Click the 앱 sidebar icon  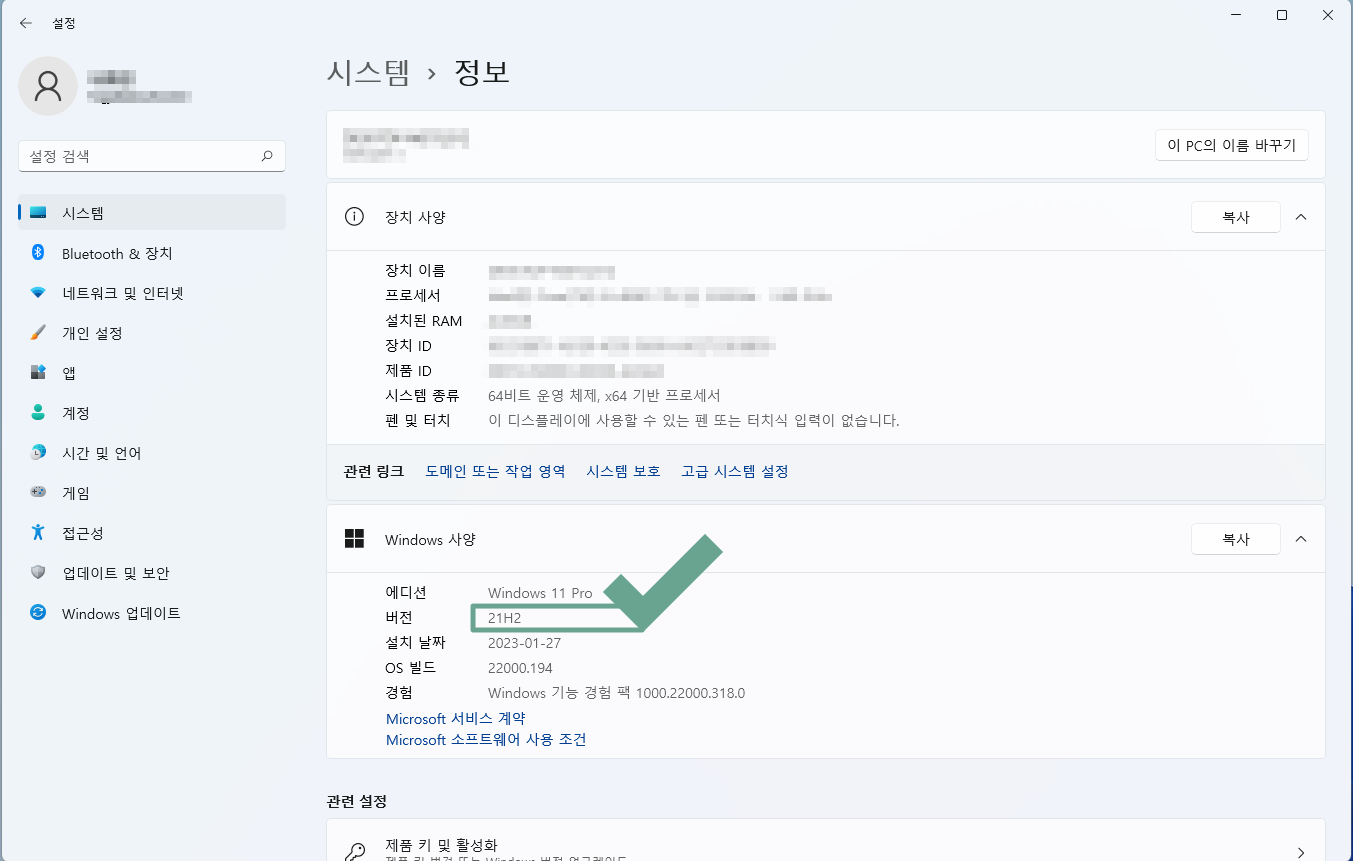38,372
